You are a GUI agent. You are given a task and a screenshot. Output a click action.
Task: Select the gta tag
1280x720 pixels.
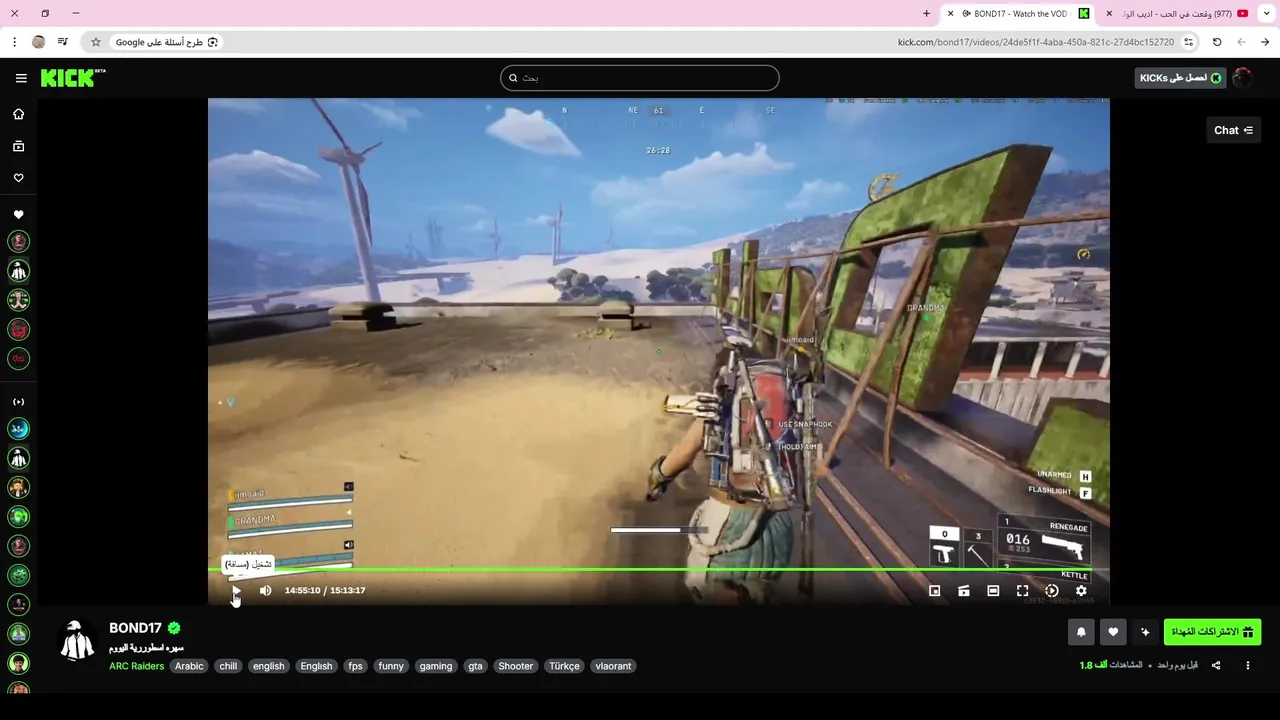pyautogui.click(x=475, y=666)
